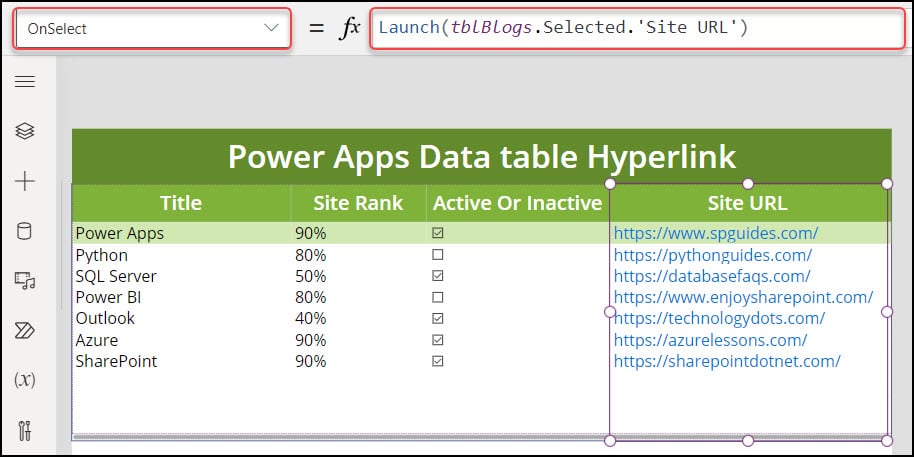Click the Site URL column header

[x=748, y=203]
